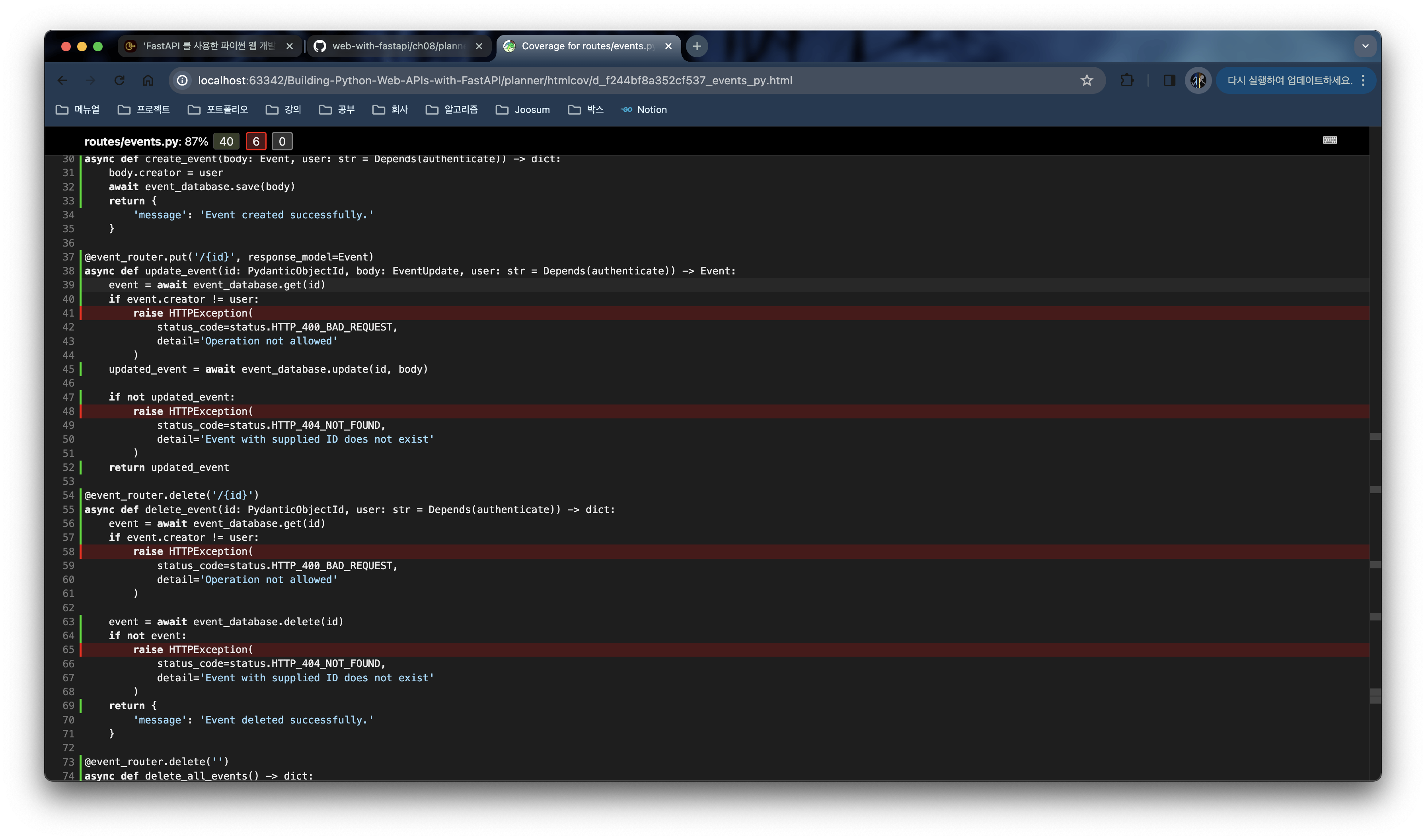This screenshot has width=1426, height=840.
Task: Click the 다시 실행하여 업데이트하세요 update button
Action: pos(1289,80)
